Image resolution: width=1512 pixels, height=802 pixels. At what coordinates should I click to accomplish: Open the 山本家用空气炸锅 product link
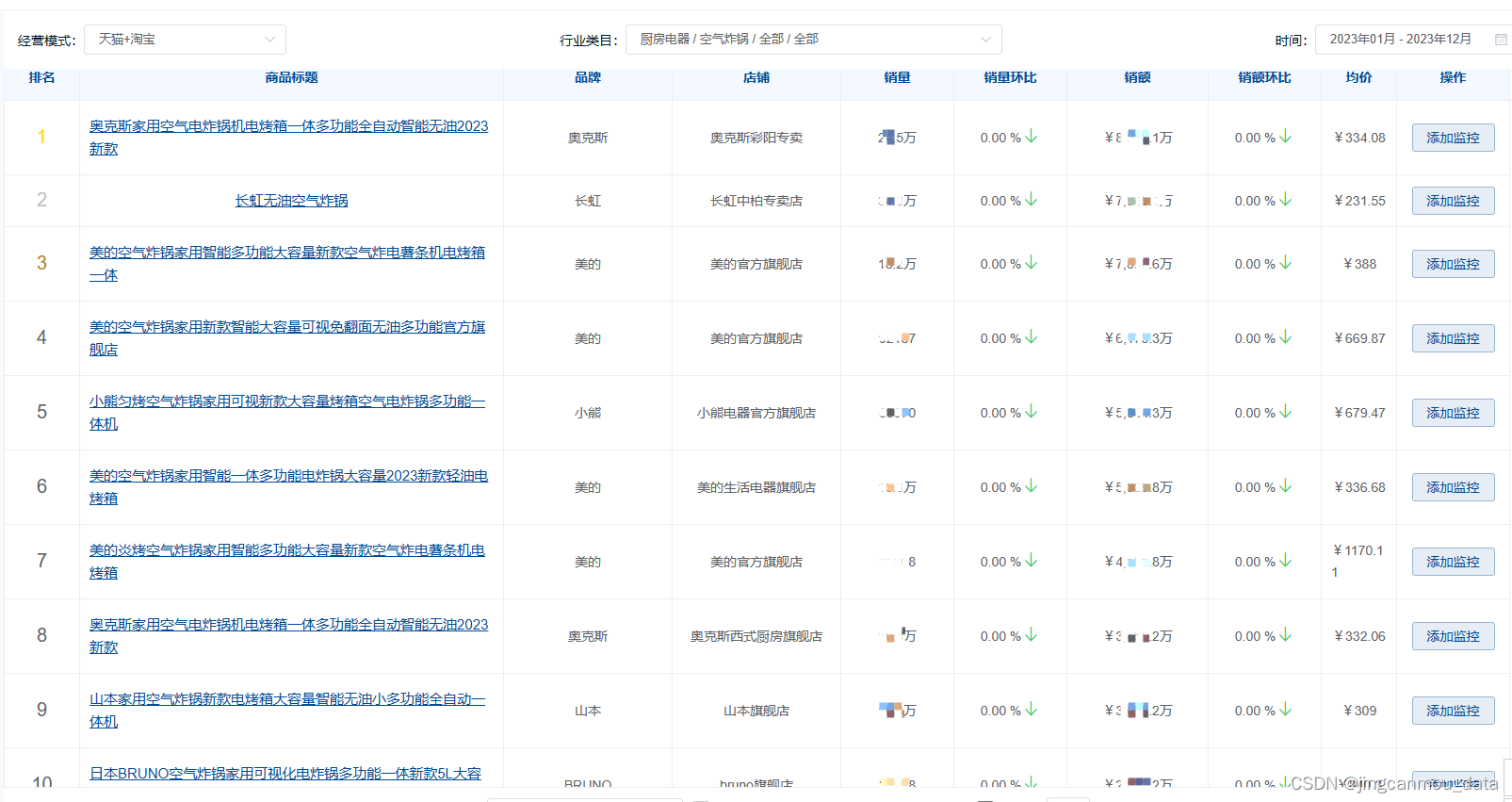coord(287,711)
